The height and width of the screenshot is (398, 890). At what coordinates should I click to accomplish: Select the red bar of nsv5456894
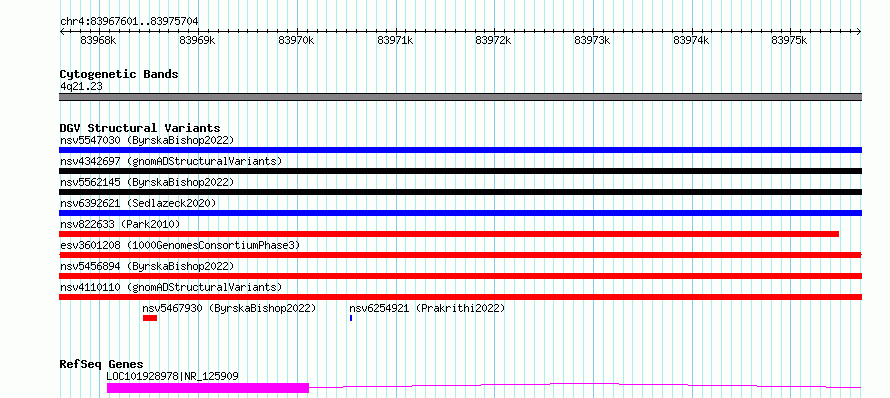click(460, 276)
